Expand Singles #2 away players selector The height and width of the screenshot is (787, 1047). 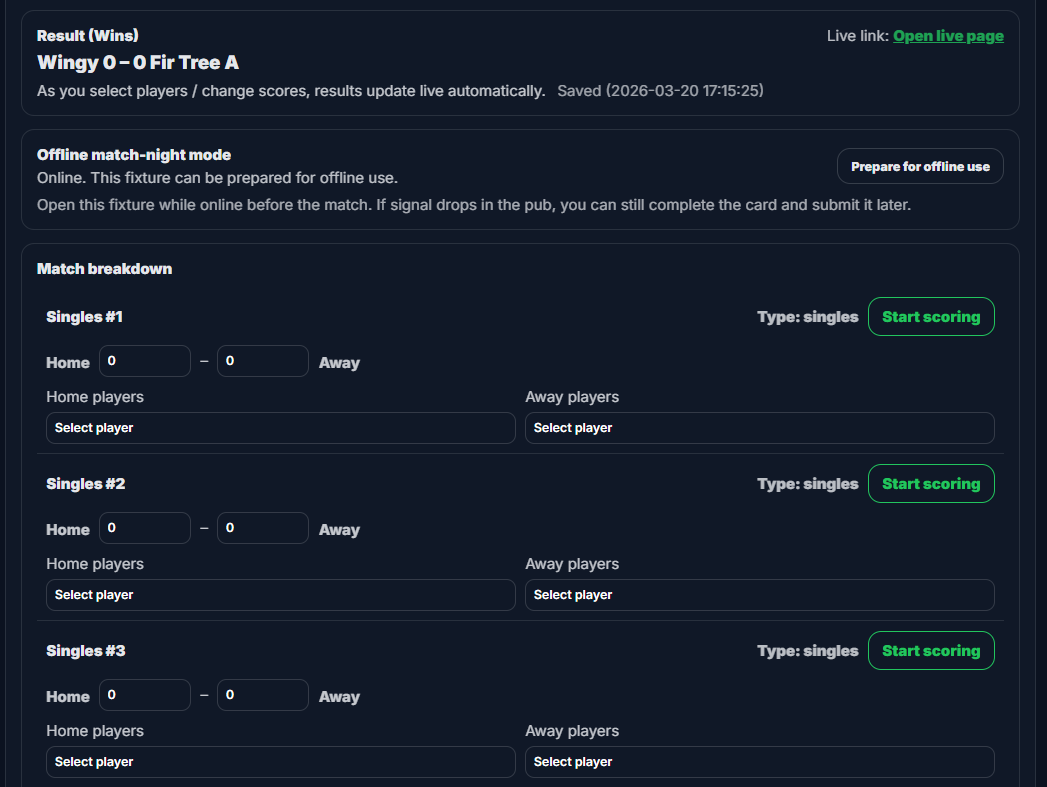pos(759,595)
